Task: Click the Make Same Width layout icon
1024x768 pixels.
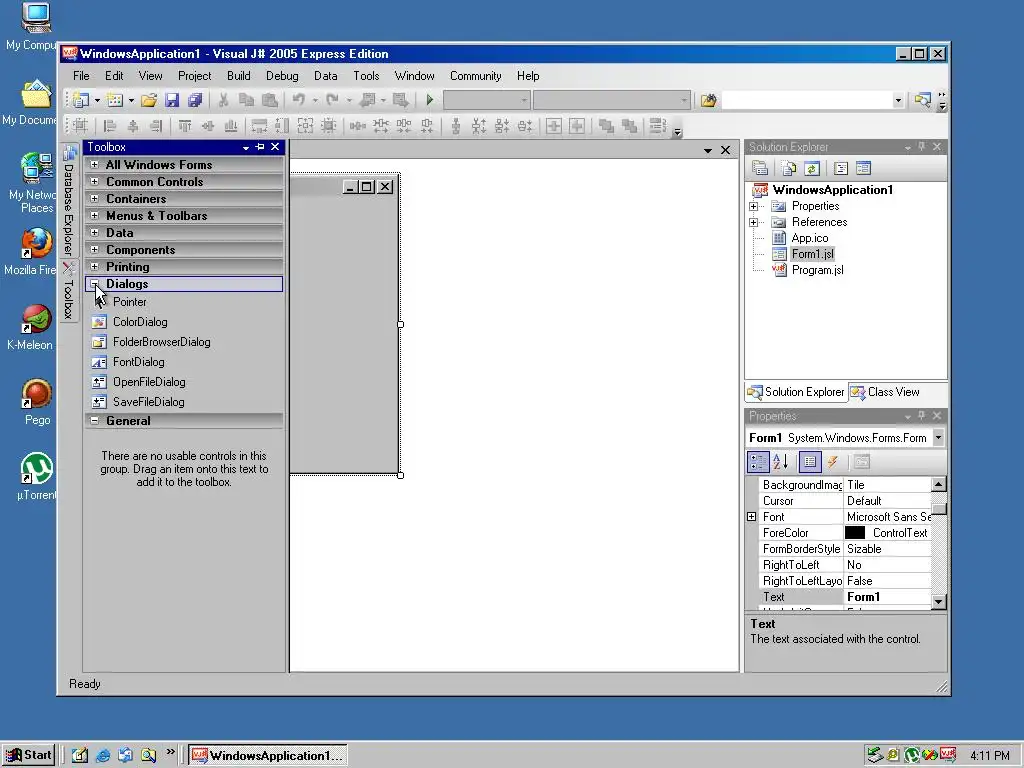Action: [x=259, y=126]
